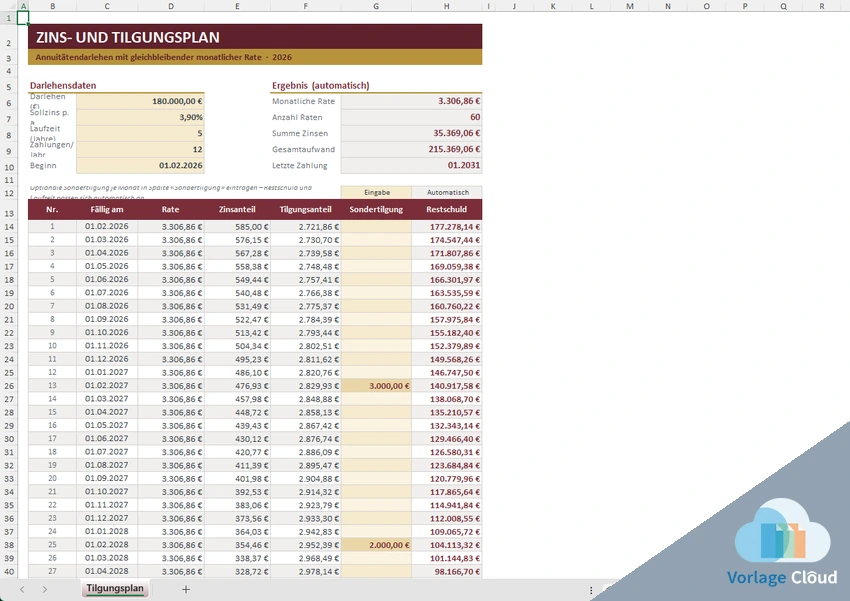This screenshot has height=601, width=850.
Task: Click the Monatliche Rate result 3.306,86 €
Action: tap(411, 101)
